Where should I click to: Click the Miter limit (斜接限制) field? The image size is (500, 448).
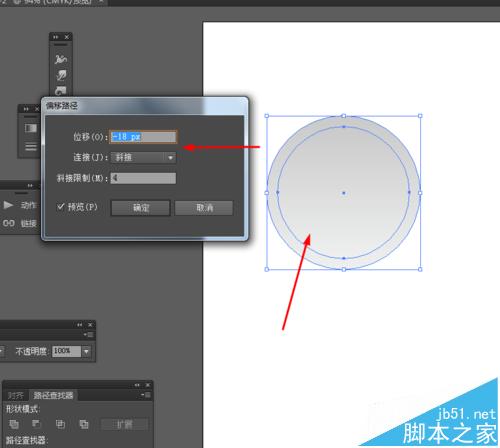(x=143, y=178)
